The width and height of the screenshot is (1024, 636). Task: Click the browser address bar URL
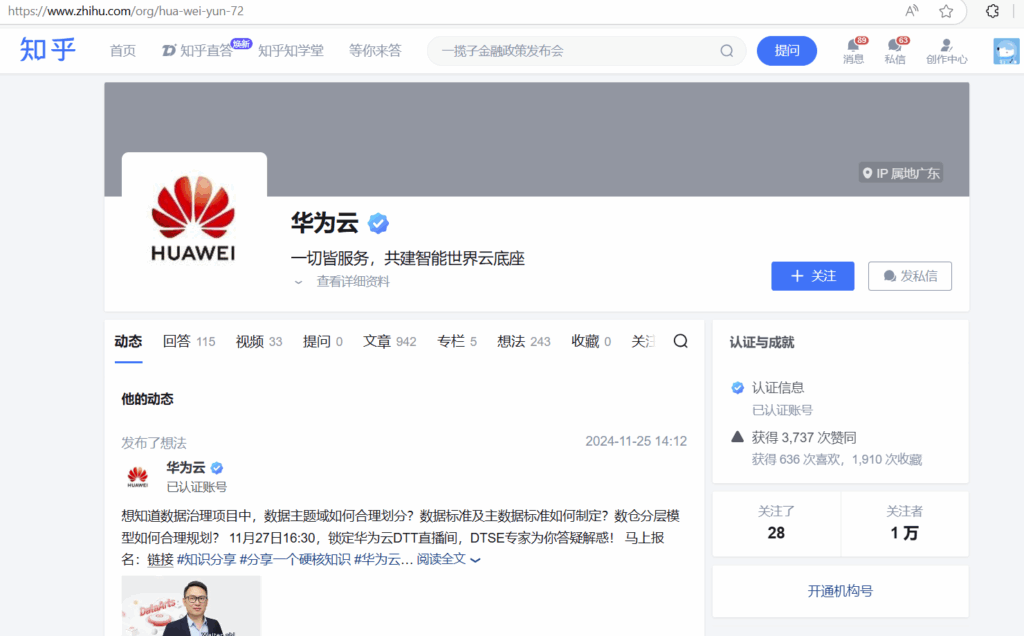[125, 11]
